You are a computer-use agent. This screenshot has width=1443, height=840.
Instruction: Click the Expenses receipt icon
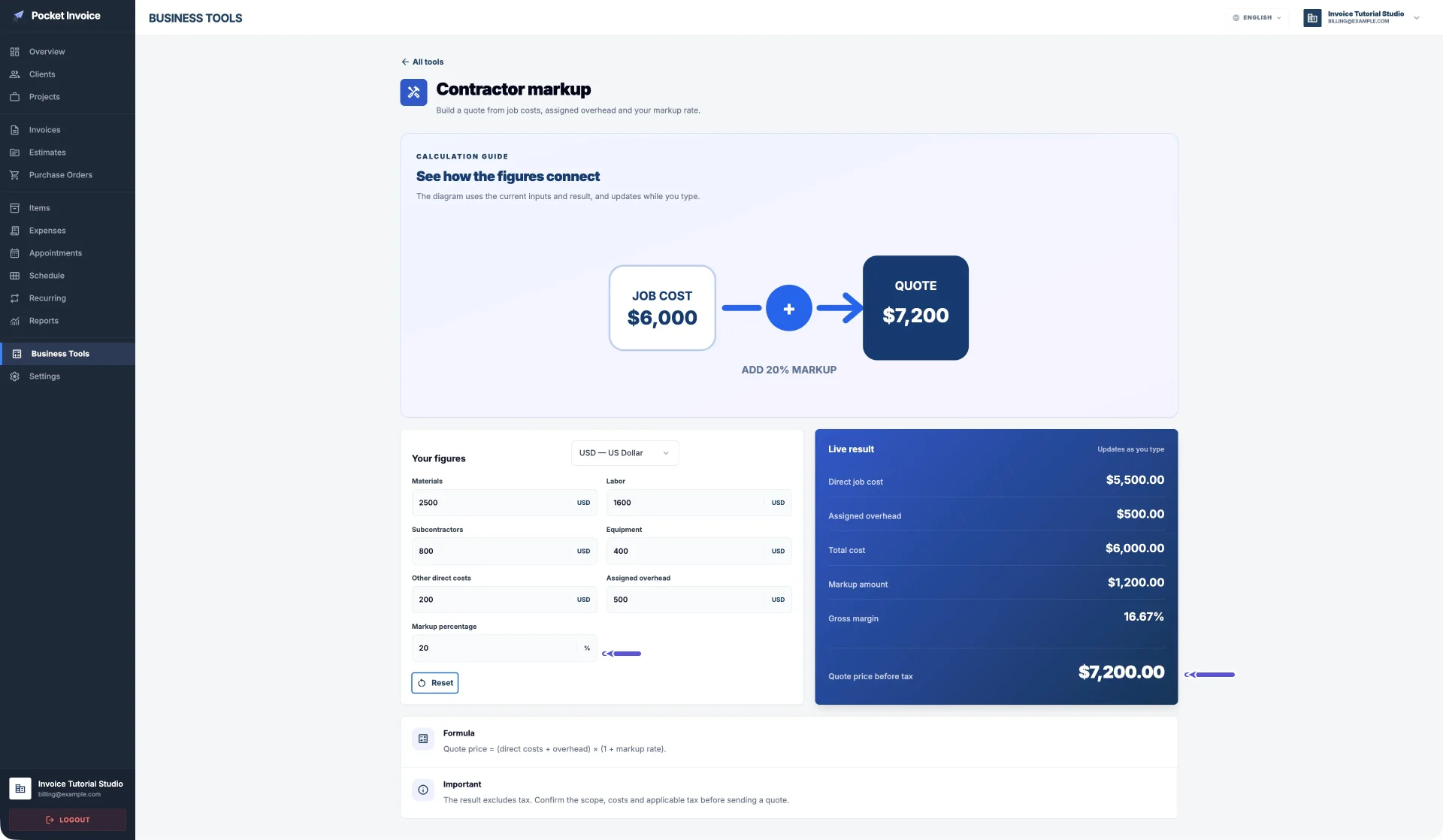(x=14, y=231)
